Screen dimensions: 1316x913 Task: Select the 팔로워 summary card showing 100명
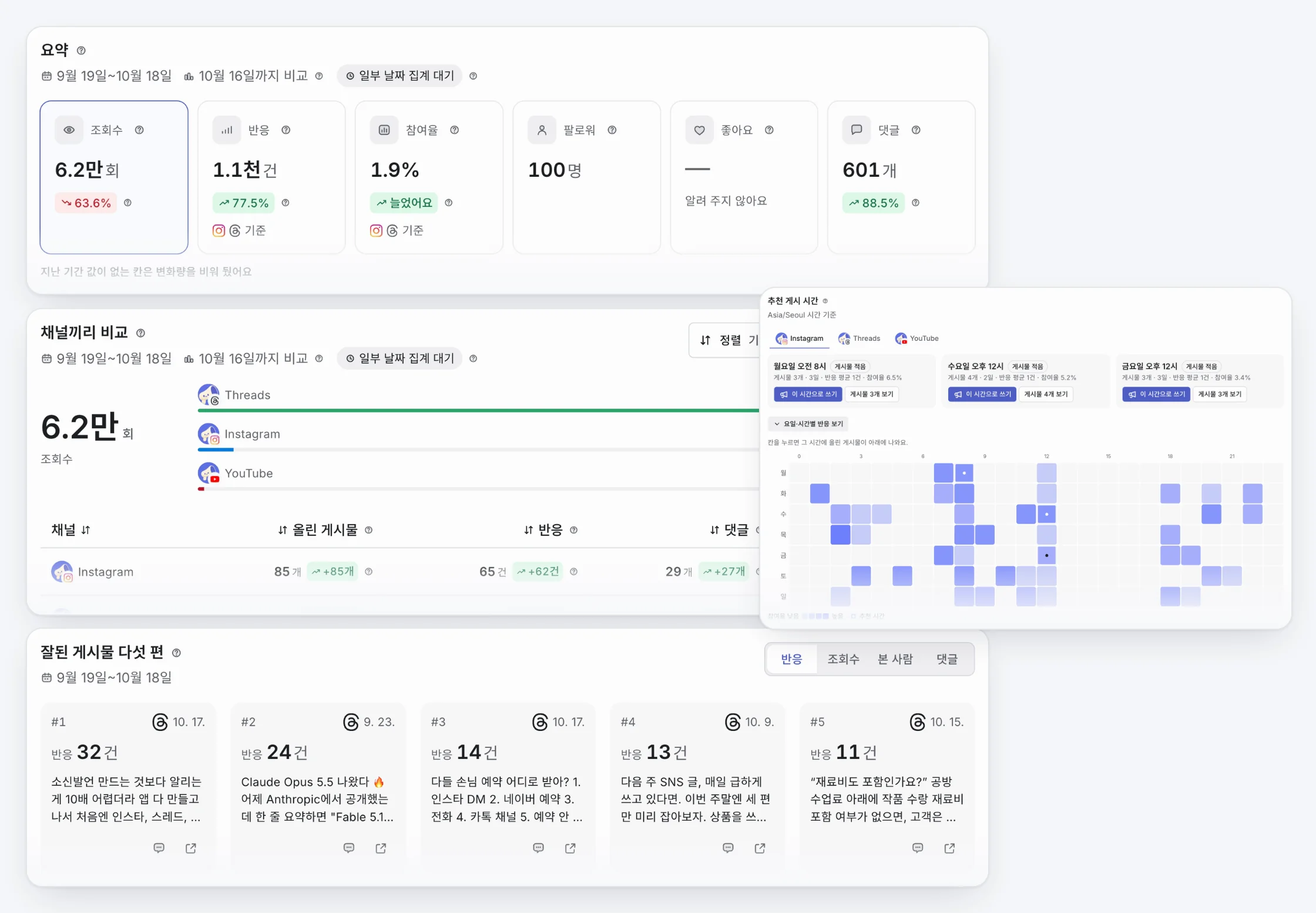tap(586, 177)
